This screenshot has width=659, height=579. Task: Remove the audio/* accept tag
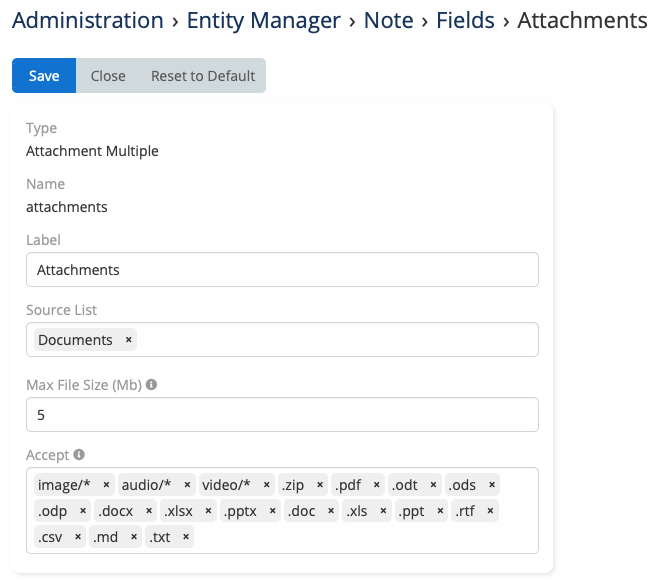[187, 485]
